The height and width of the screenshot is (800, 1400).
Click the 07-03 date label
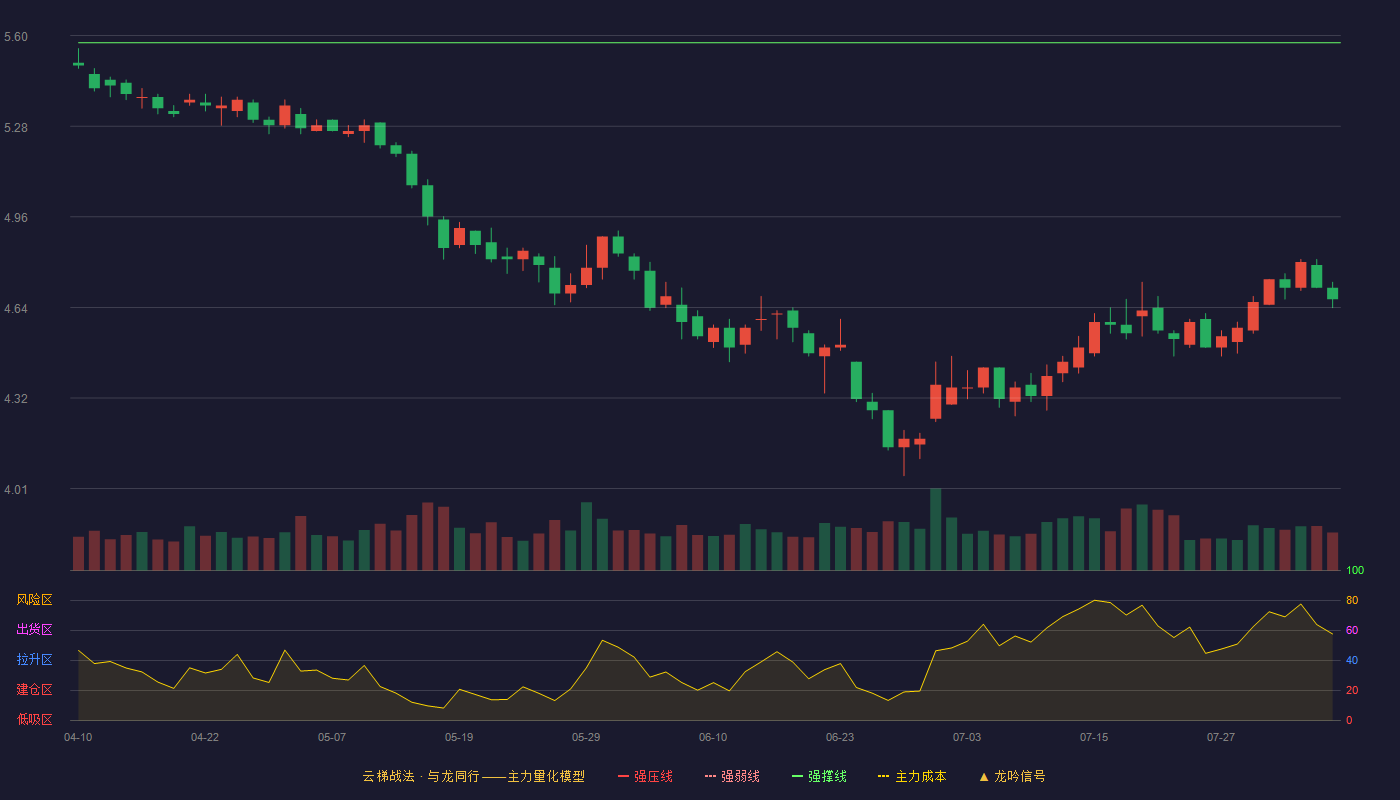[x=967, y=737]
